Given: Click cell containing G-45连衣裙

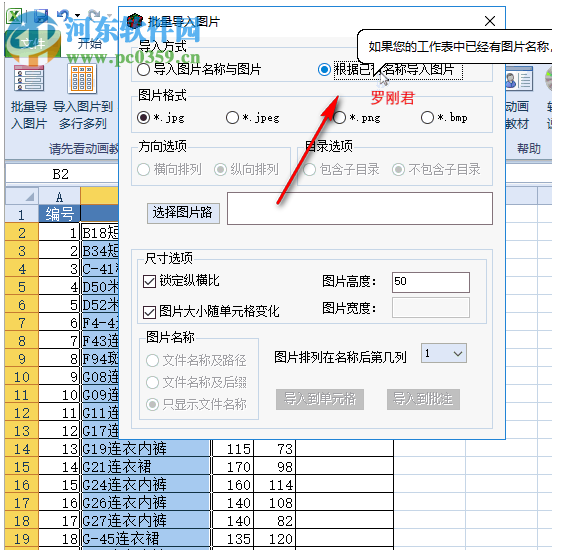Looking at the screenshot, I should [146, 539].
